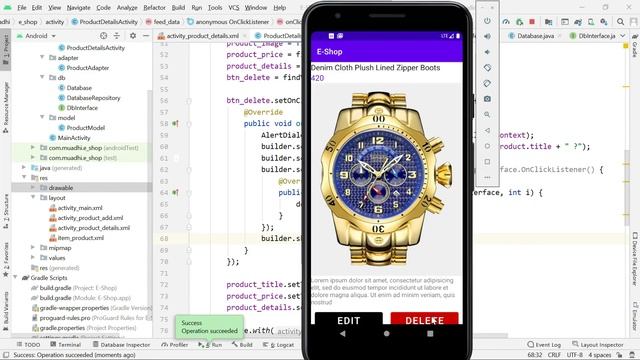Viewport: 640px width, 360px height.
Task: Click the emulator zoom magnifier icon
Action: [487, 115]
